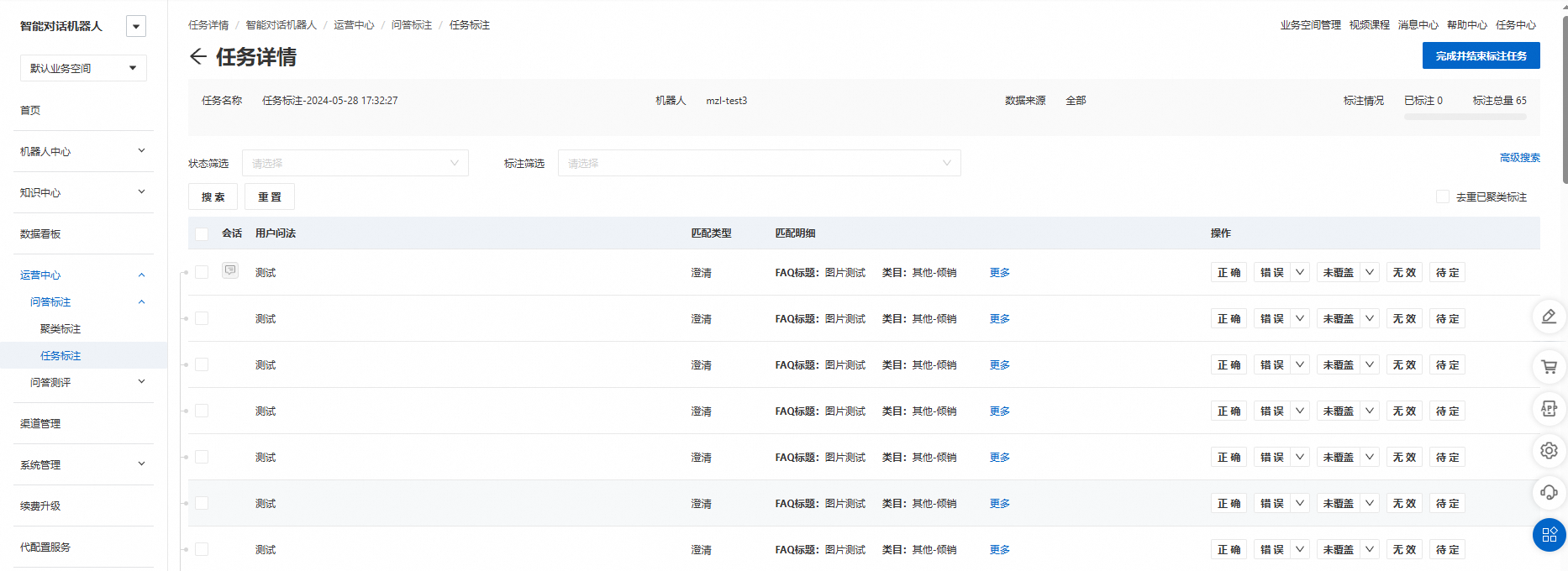Mark the first row as 待定

click(x=1447, y=272)
